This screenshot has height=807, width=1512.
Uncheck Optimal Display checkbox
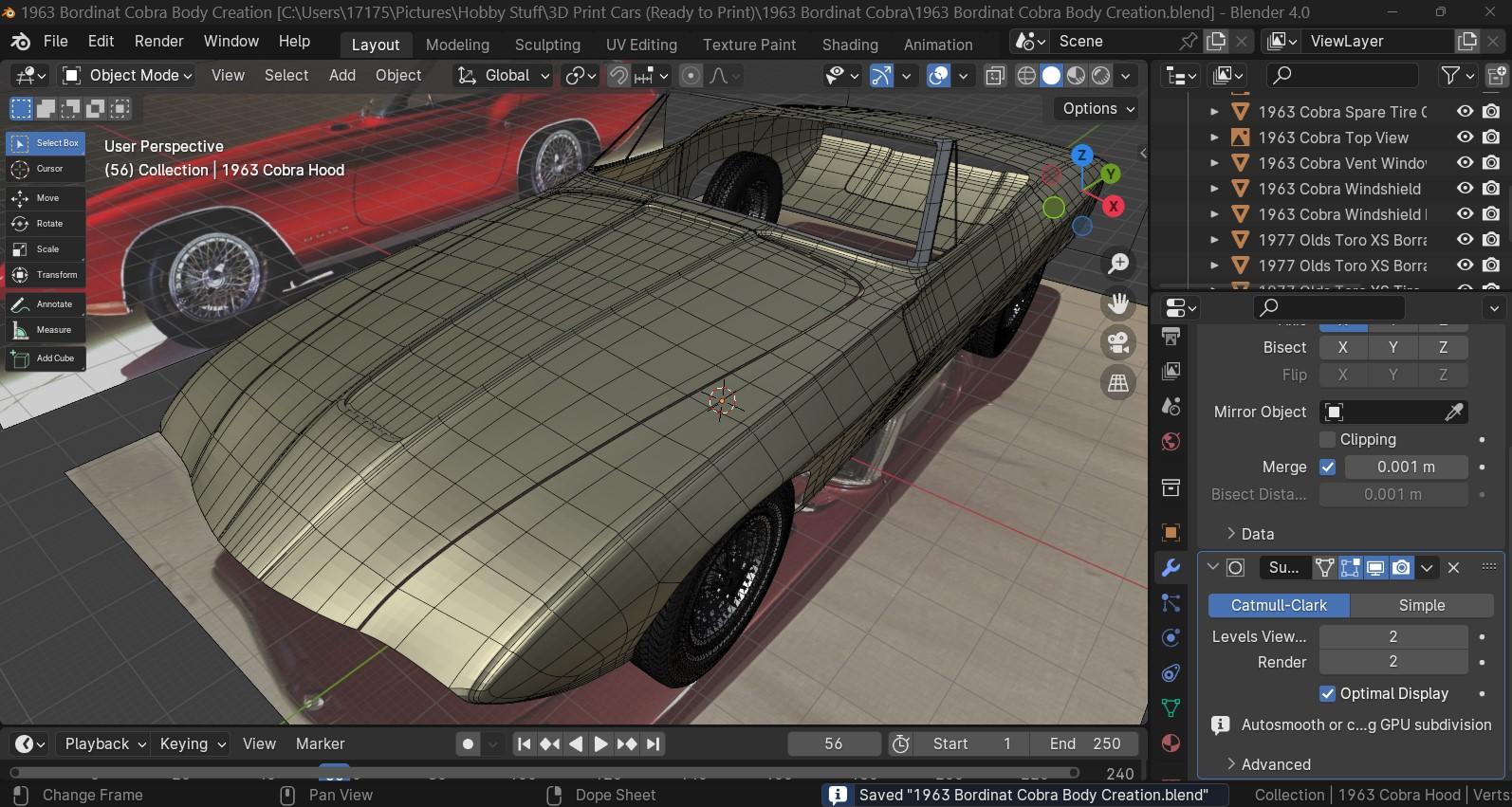(1328, 693)
